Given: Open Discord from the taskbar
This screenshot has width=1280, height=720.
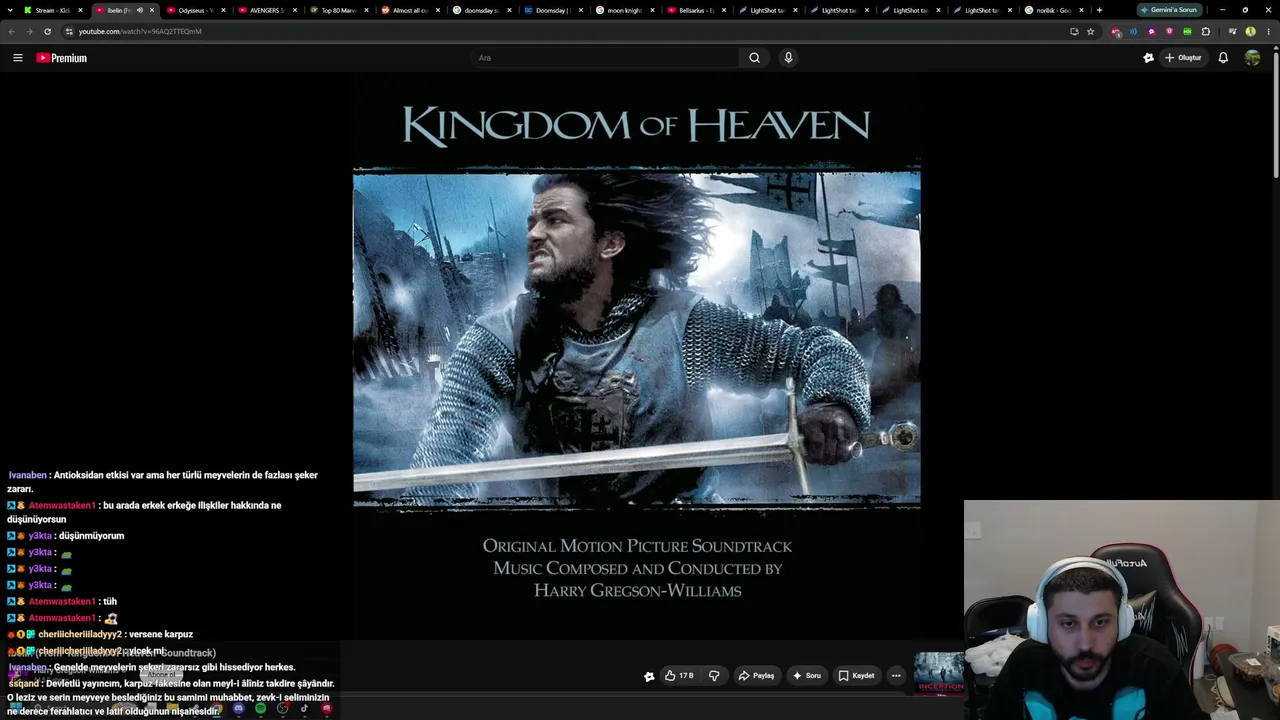Looking at the screenshot, I should pyautogui.click(x=238, y=709).
